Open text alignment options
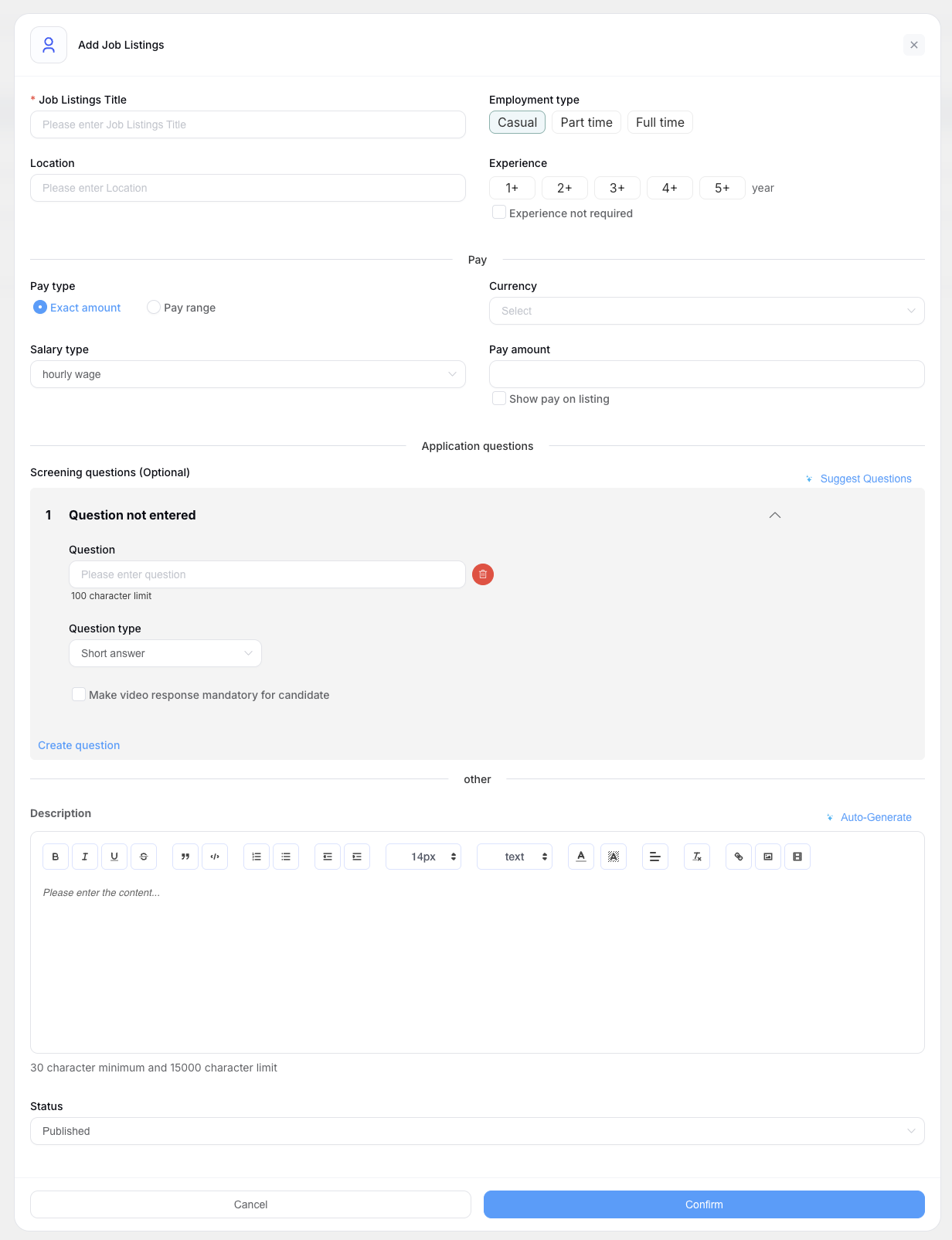This screenshot has width=952, height=1240. coord(655,857)
